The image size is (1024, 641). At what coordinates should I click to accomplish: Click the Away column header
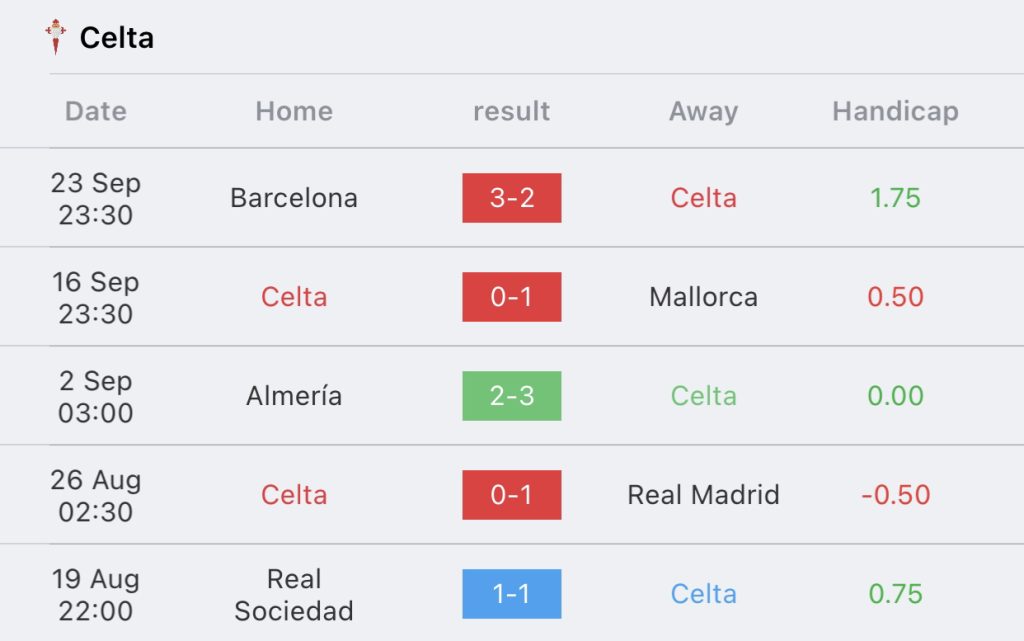[703, 111]
